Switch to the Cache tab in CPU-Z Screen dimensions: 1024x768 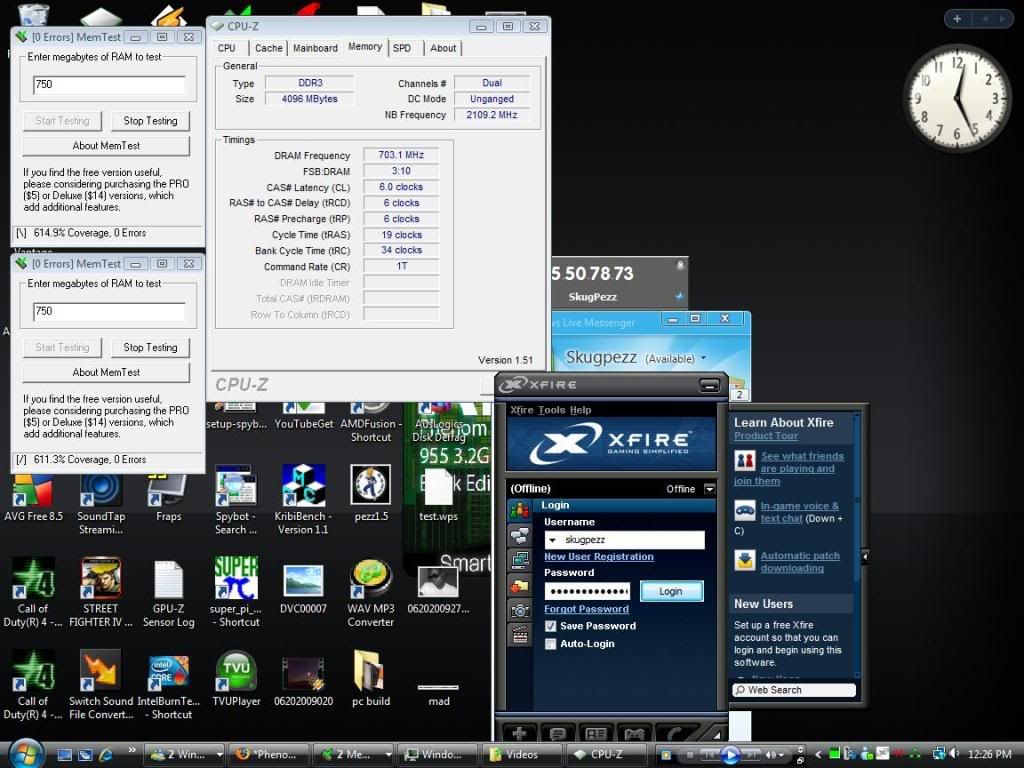(268, 48)
